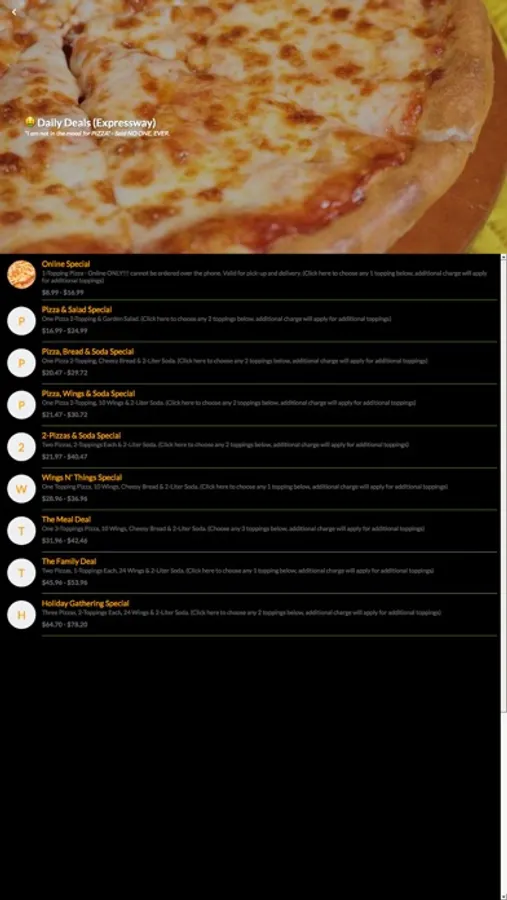Click The Family Deal T icon

click(x=22, y=572)
